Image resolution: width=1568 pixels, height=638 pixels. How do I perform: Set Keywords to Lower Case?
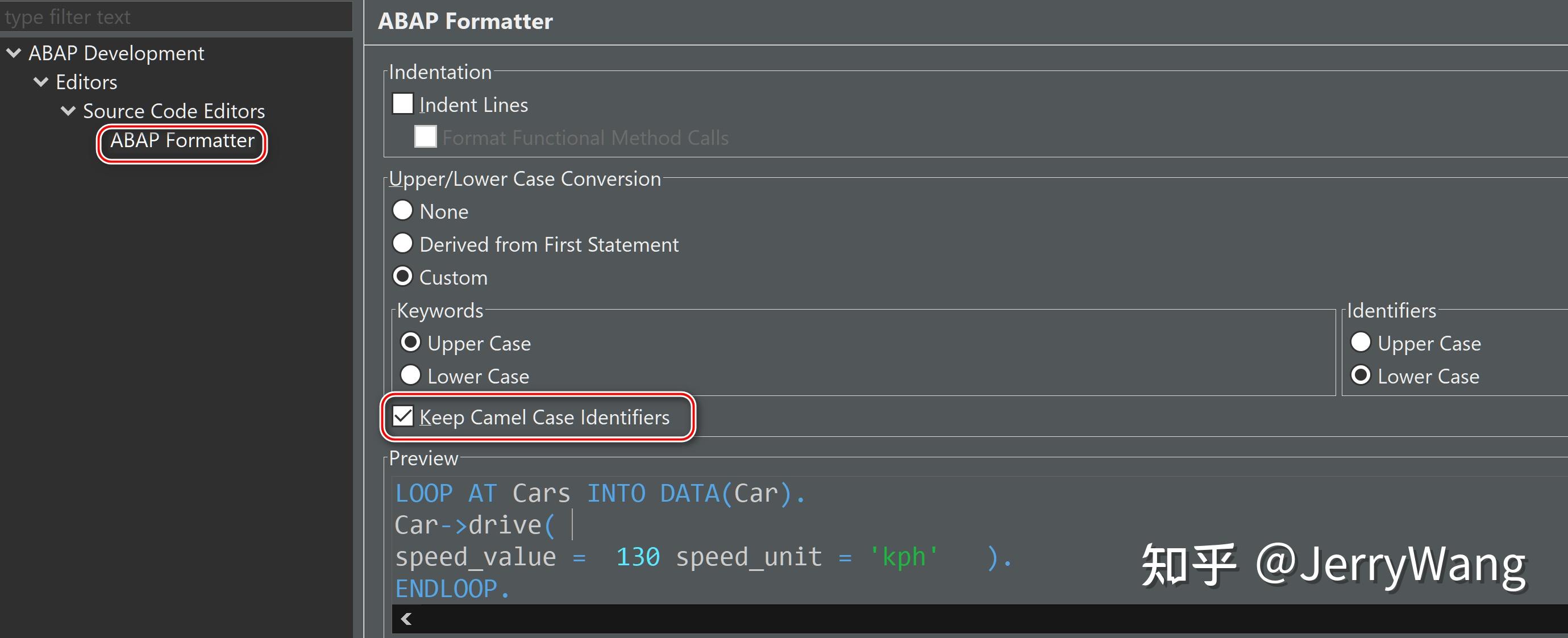pos(411,376)
